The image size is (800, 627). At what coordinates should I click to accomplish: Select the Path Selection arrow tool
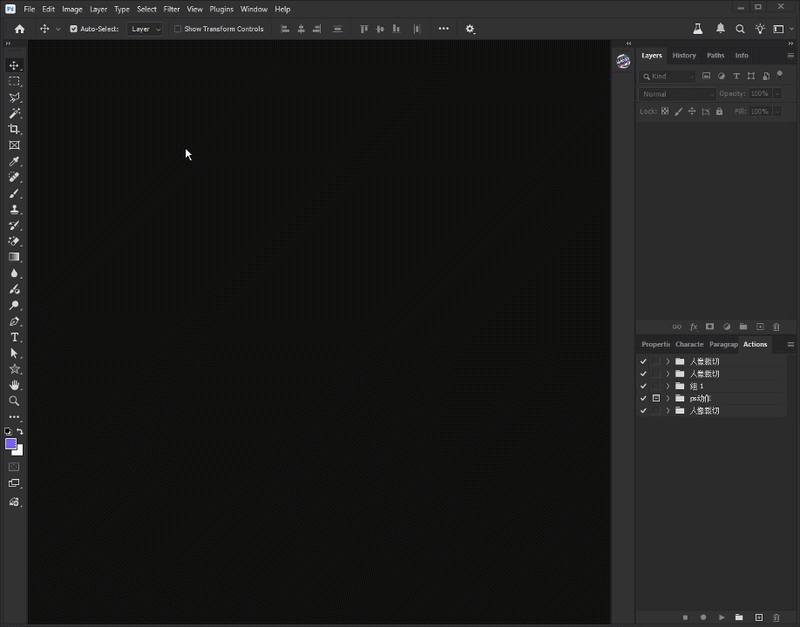click(x=14, y=353)
